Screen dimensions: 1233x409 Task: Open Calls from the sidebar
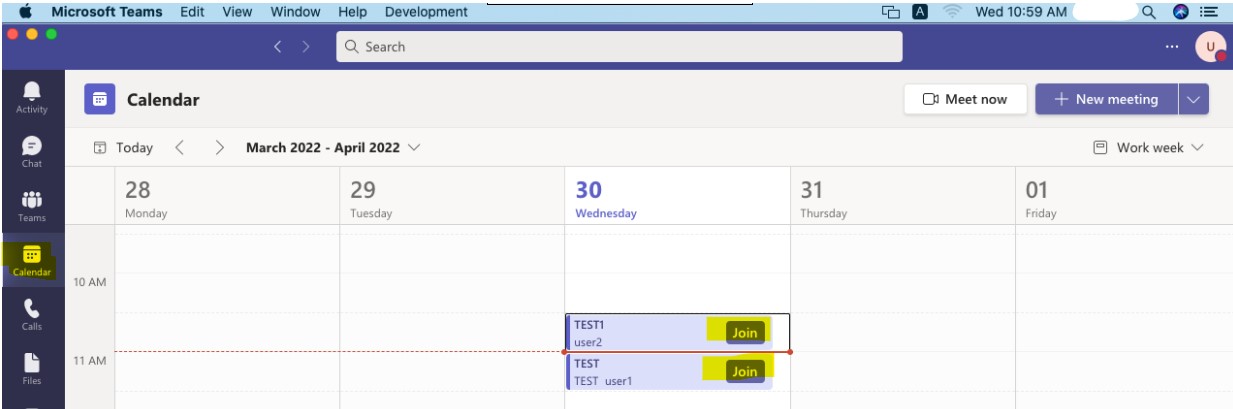31,315
